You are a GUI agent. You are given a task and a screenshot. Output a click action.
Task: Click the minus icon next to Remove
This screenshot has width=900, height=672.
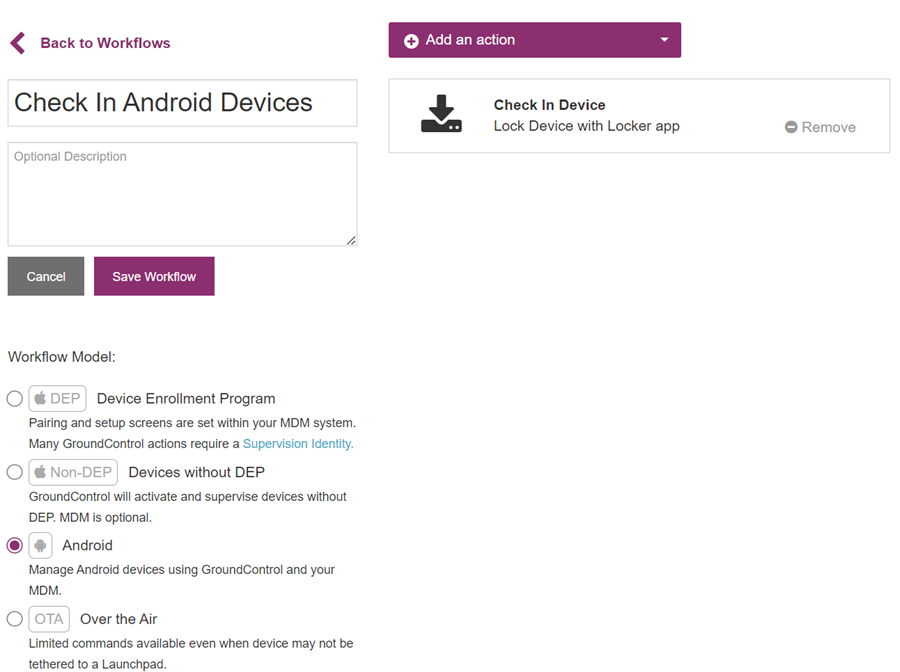coord(789,127)
